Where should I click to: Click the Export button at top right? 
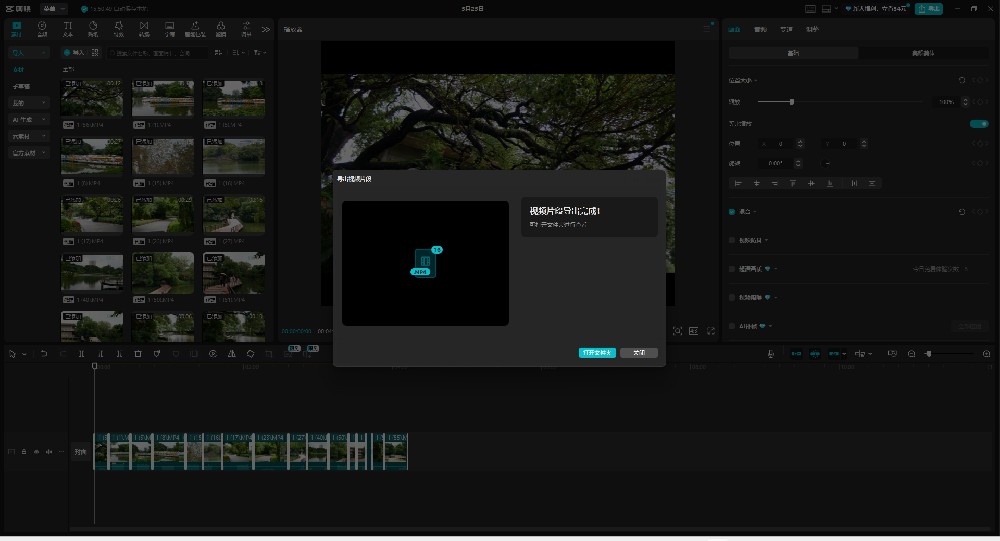(x=928, y=9)
